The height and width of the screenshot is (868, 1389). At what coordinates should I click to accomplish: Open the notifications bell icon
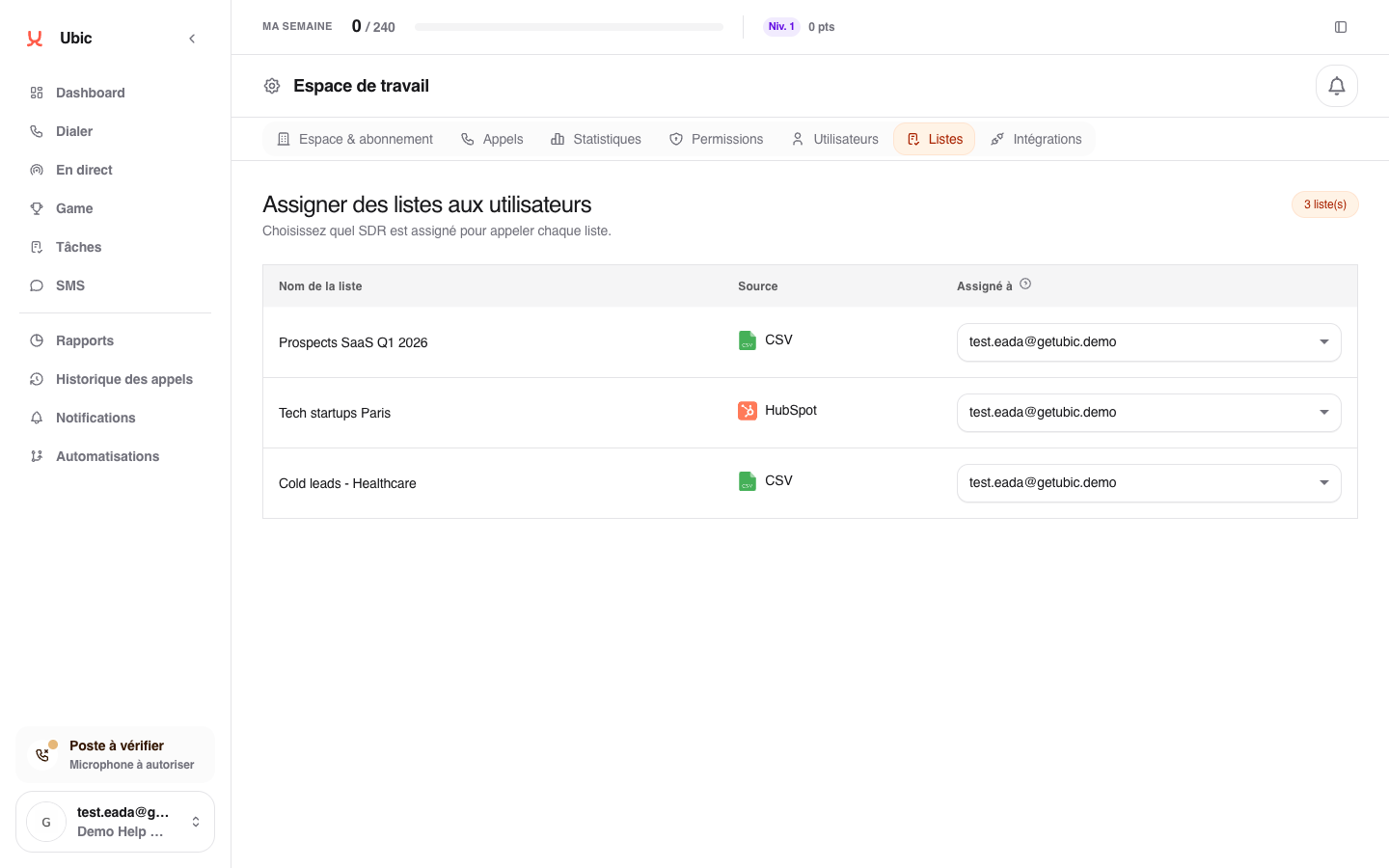click(x=1337, y=86)
